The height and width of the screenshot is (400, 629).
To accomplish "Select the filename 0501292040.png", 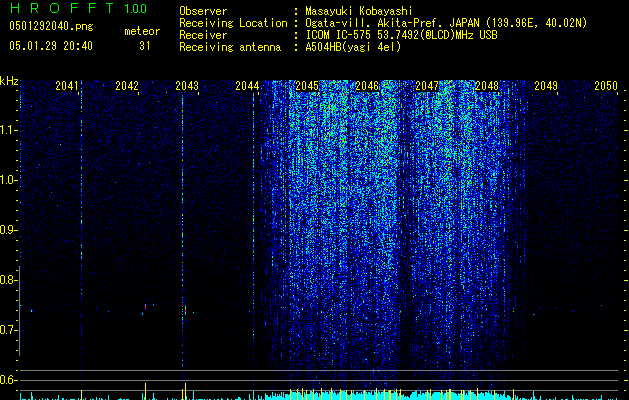I will [x=51, y=26].
